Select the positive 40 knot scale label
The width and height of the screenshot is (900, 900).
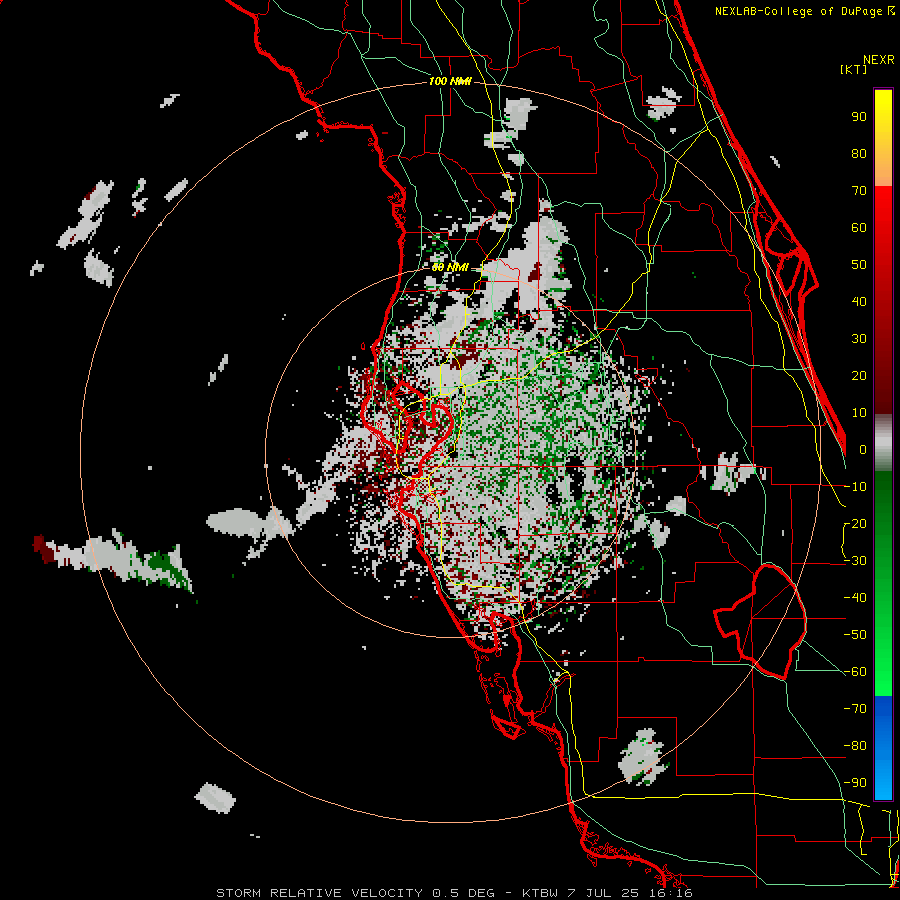point(859,301)
